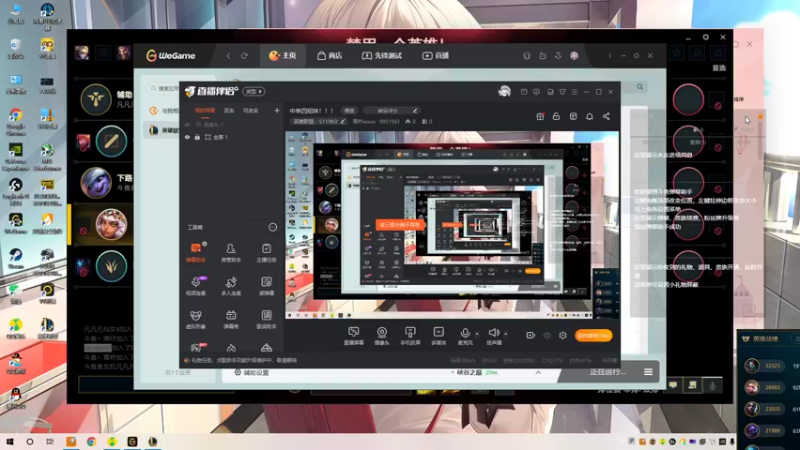Click the 修改 button beside stream title
This screenshot has width=800, height=450.
(x=349, y=110)
